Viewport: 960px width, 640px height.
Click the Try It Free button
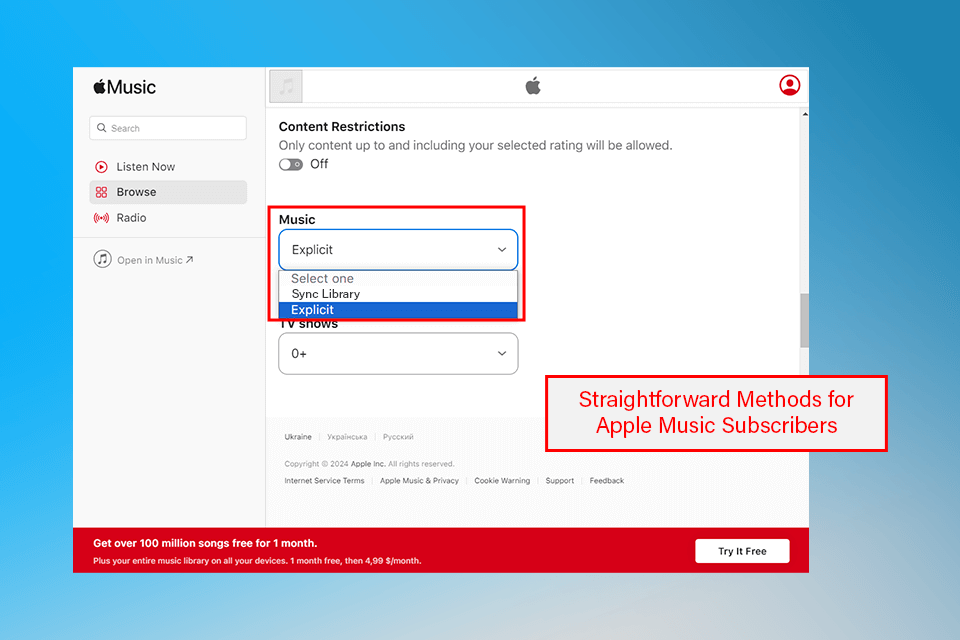[742, 551]
